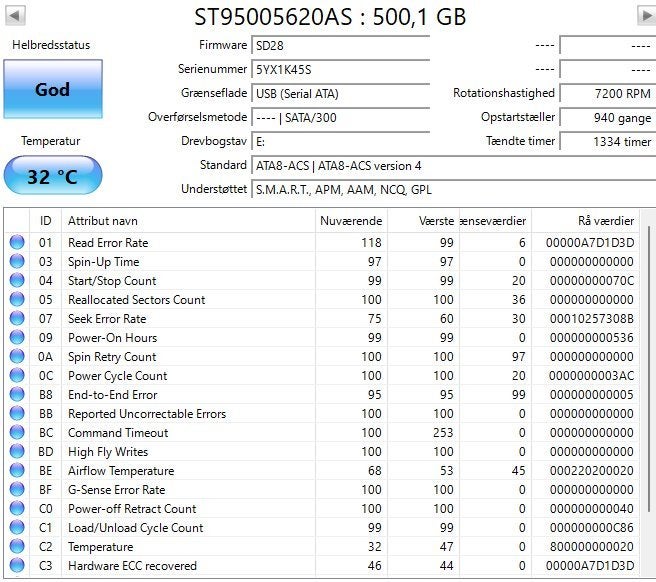Image resolution: width=656 pixels, height=582 pixels.
Task: Select the Load/Unload Cycle Count row
Action: 321,528
